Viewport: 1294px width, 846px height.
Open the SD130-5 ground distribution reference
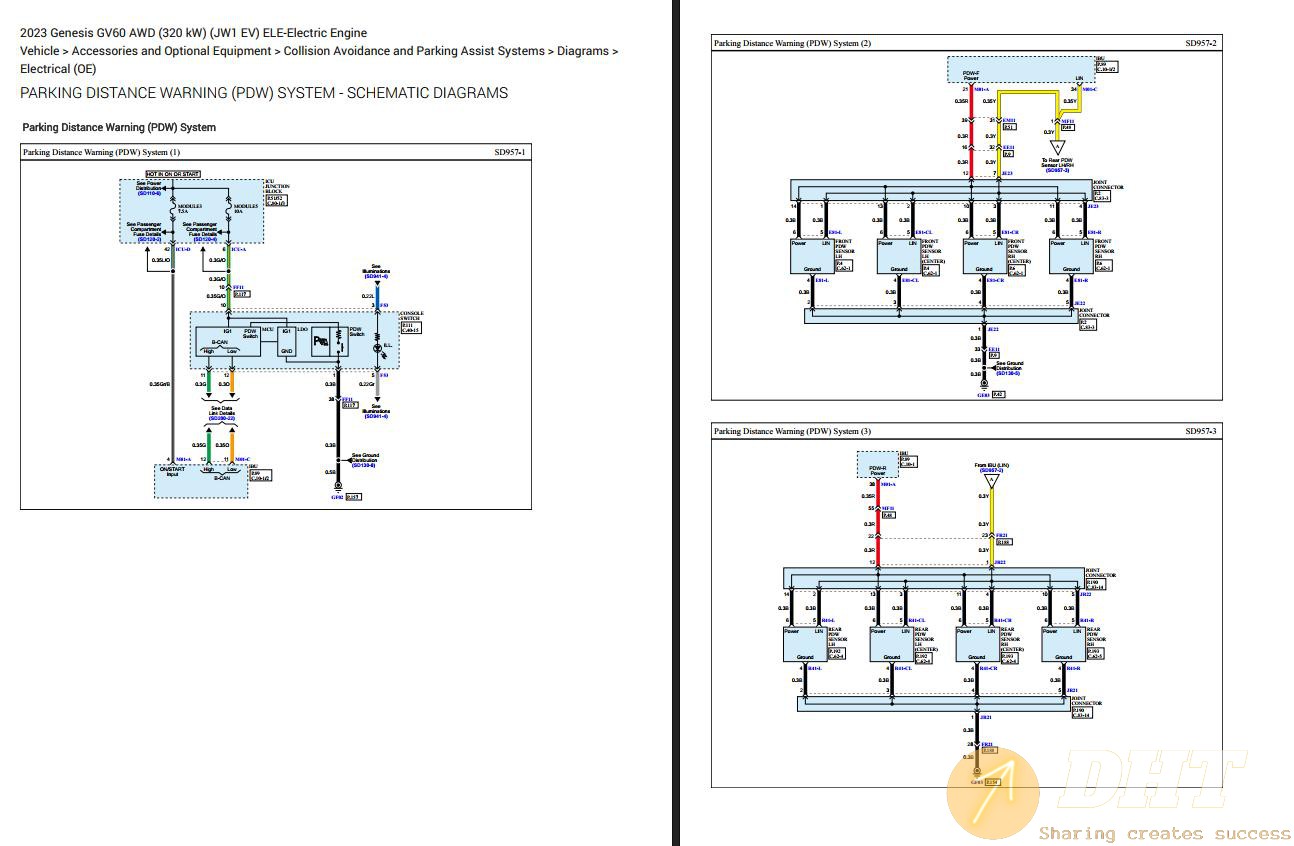[x=1007, y=373]
